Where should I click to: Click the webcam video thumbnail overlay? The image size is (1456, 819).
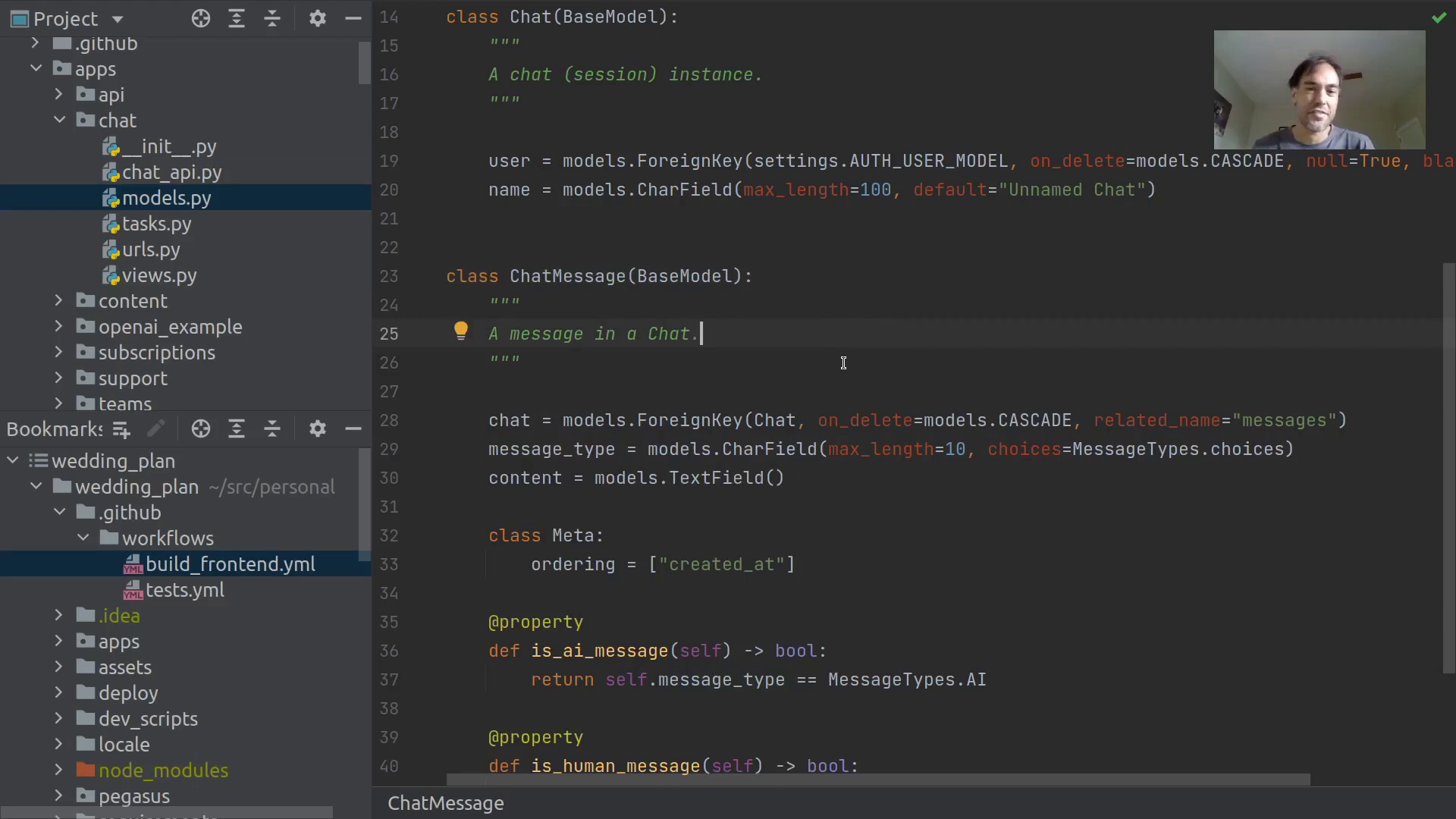pyautogui.click(x=1319, y=89)
